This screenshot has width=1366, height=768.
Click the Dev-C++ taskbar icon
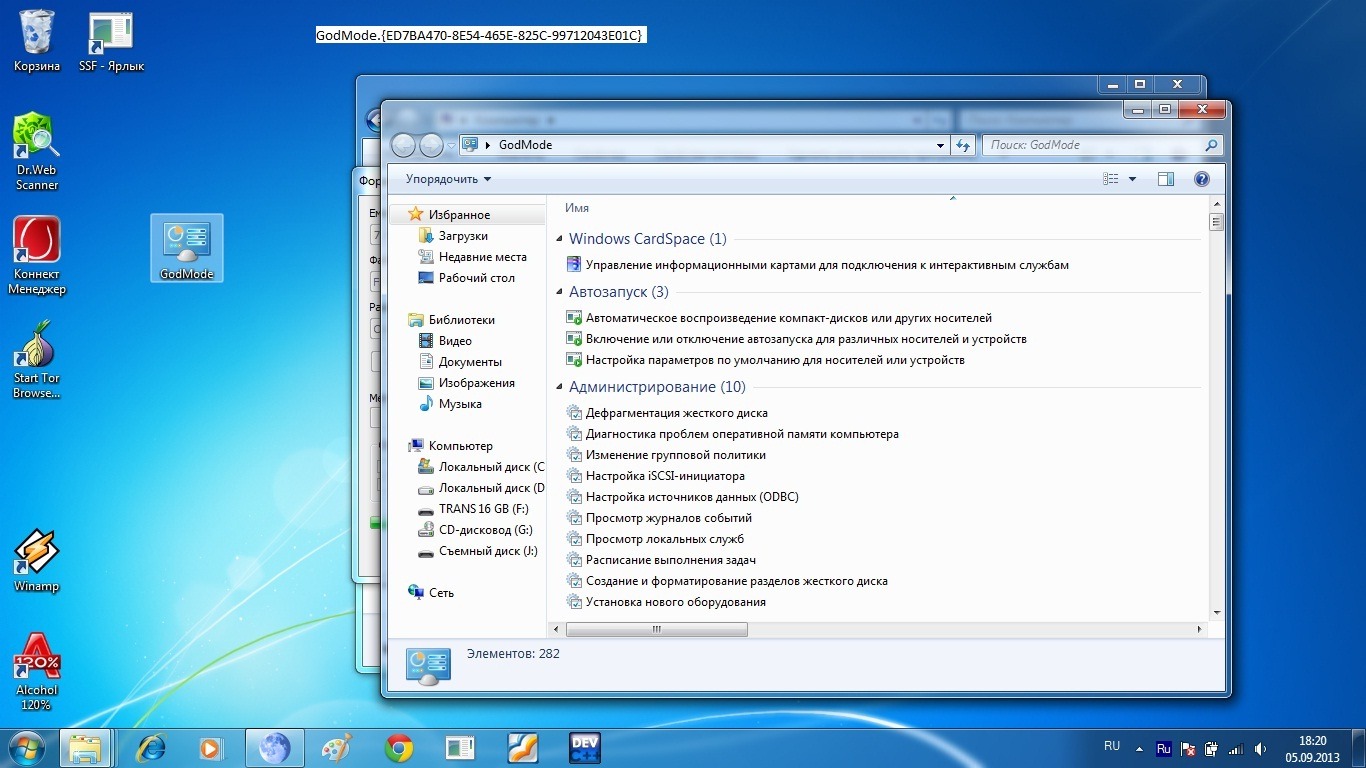tap(585, 748)
